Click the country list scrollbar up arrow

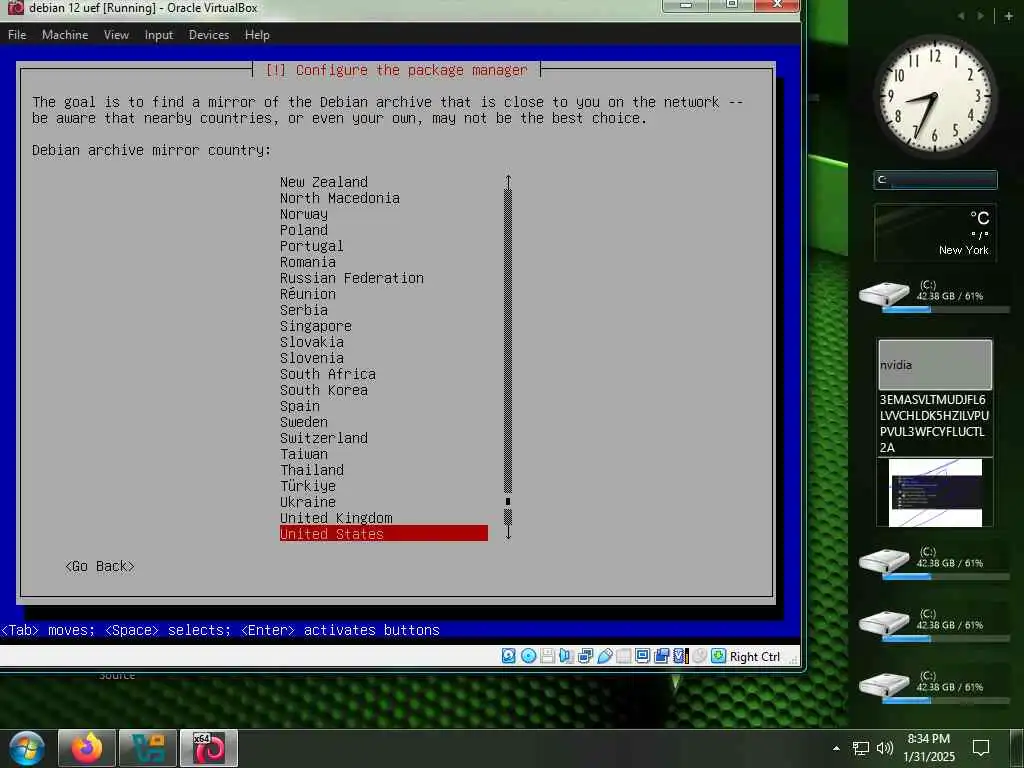click(508, 181)
